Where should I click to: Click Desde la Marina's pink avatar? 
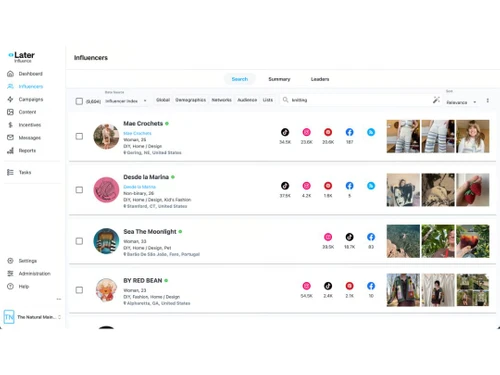[x=106, y=190]
